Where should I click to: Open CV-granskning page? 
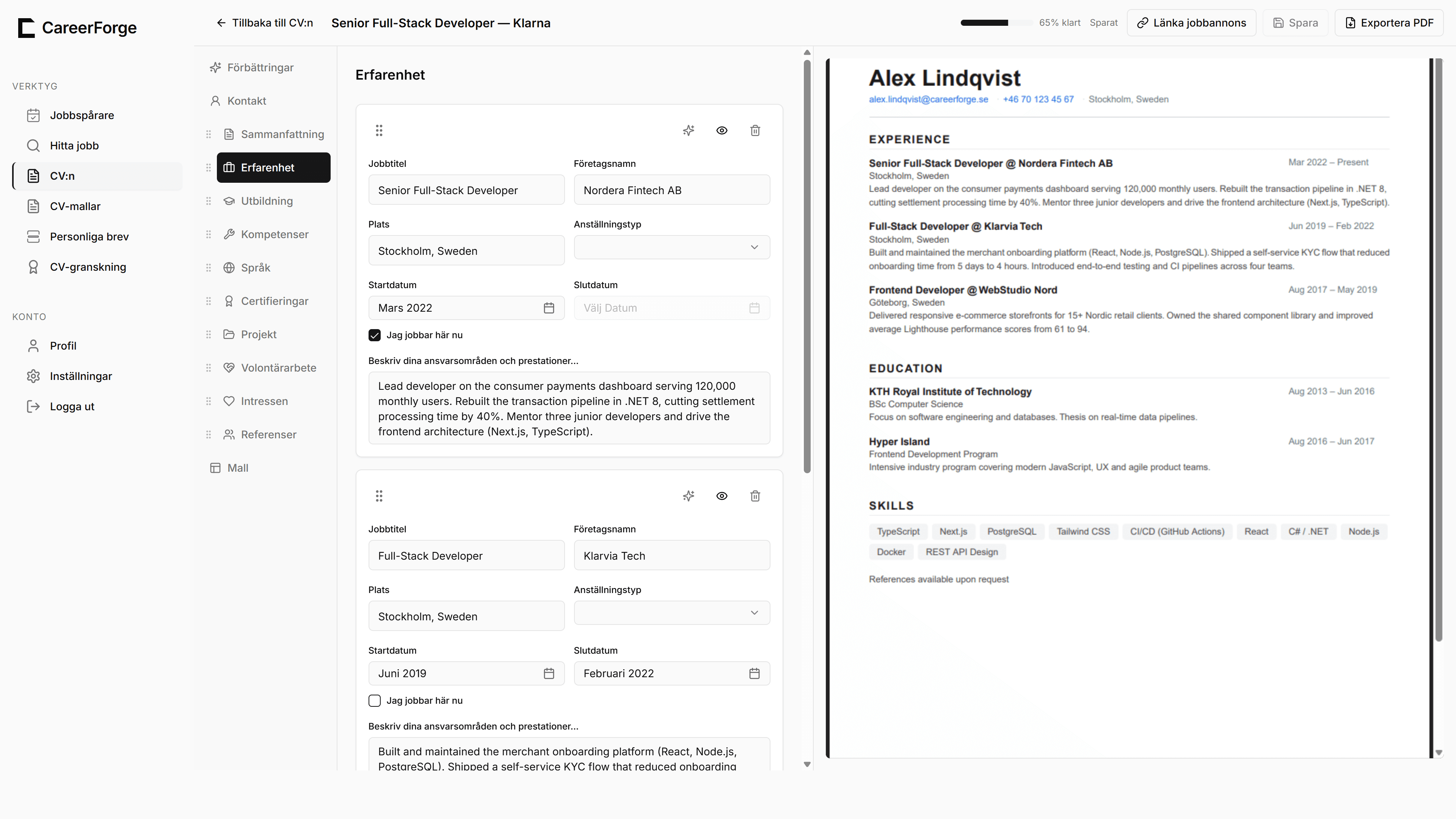click(x=97, y=267)
